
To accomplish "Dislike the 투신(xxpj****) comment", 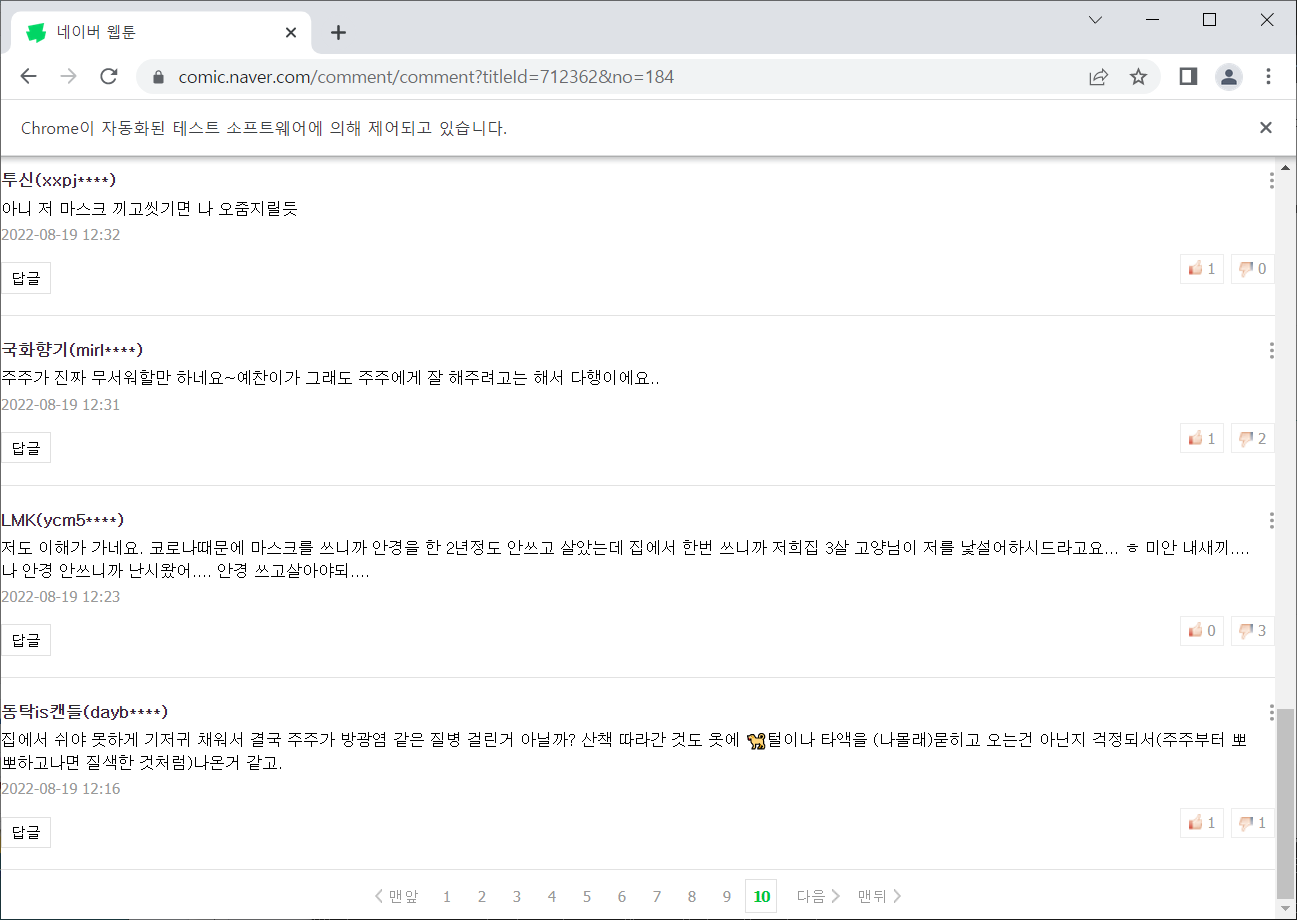I will pos(1253,268).
